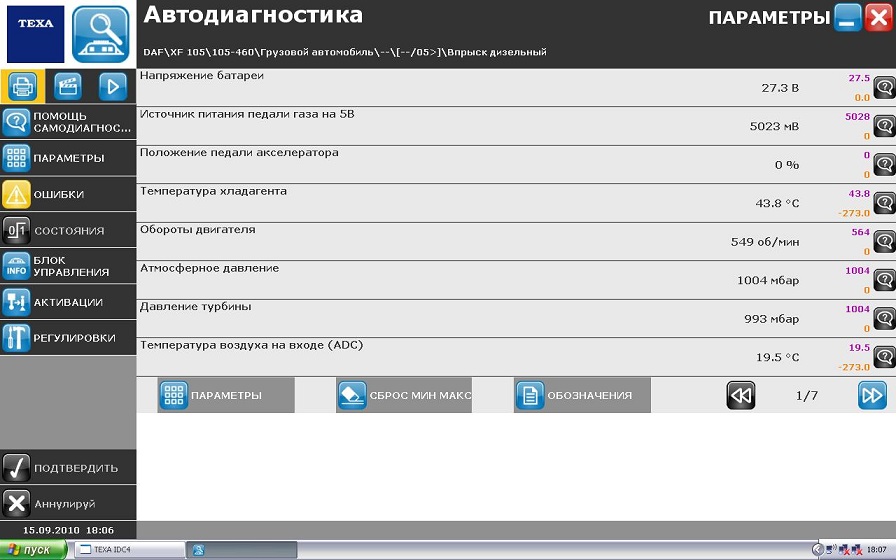The height and width of the screenshot is (560, 896).
Task: Go to next parameters page
Action: click(872, 396)
